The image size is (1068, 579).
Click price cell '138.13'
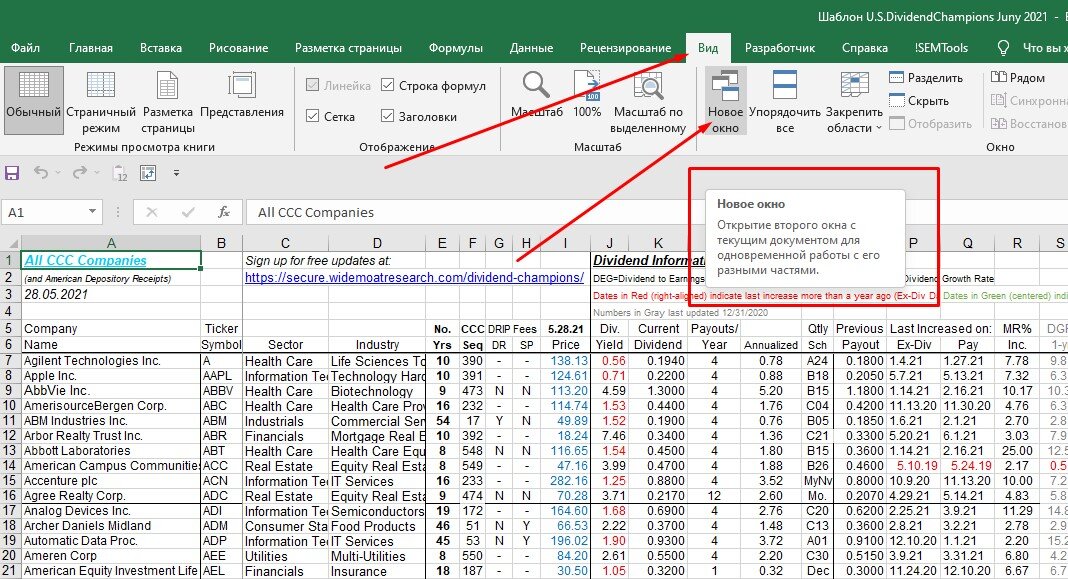(565, 360)
